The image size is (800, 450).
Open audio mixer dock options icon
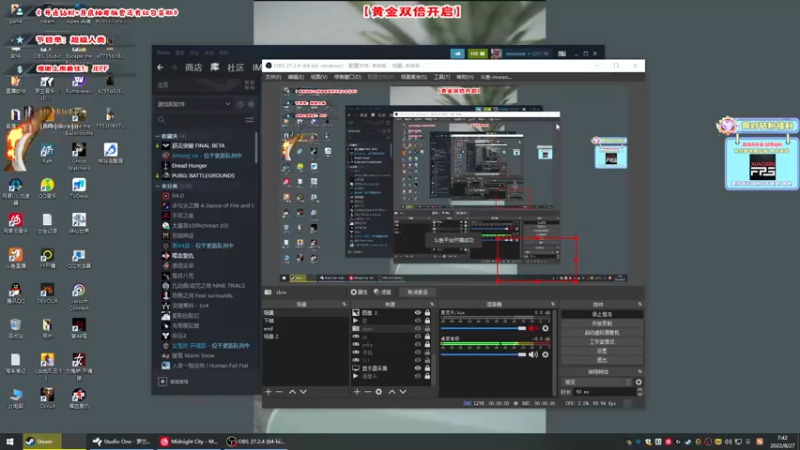point(553,304)
